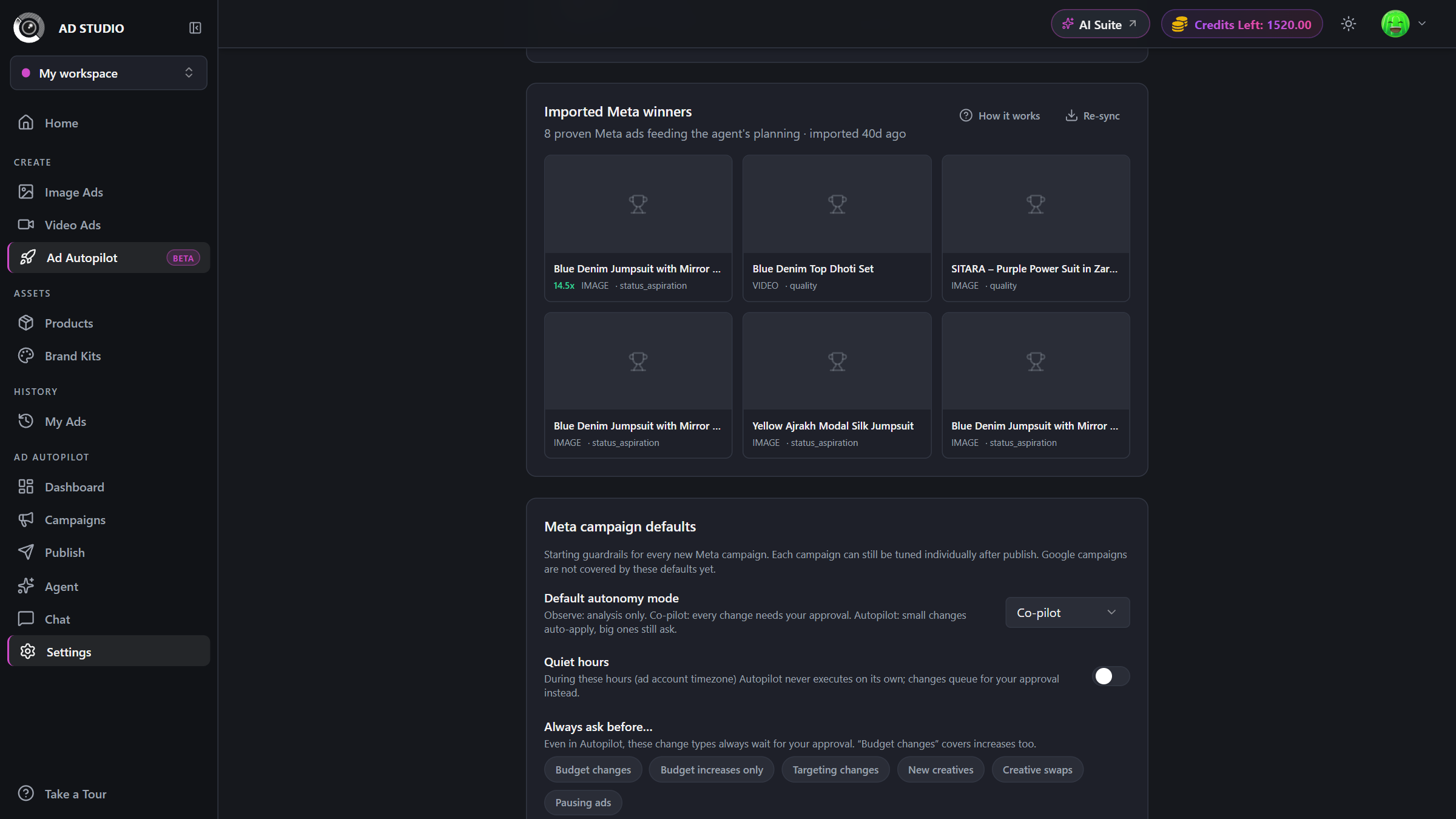
Task: Click the Ad Studio logo icon
Action: (x=29, y=28)
